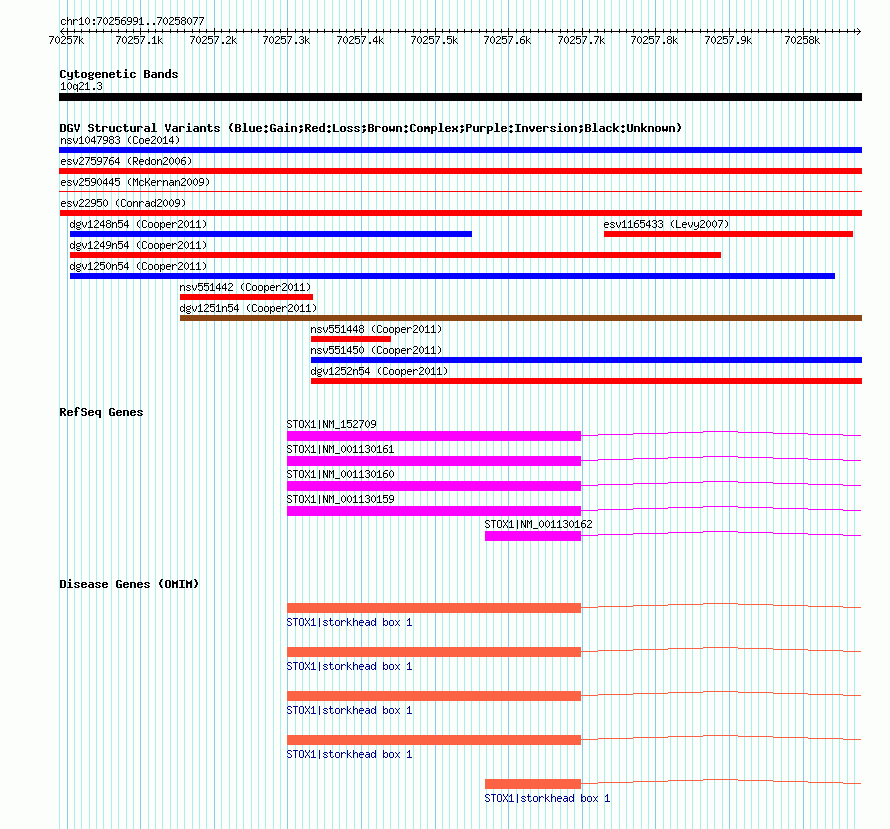Select the black 10q21.3 cytogenetic band bar
This screenshot has width=890, height=829.
point(460,97)
